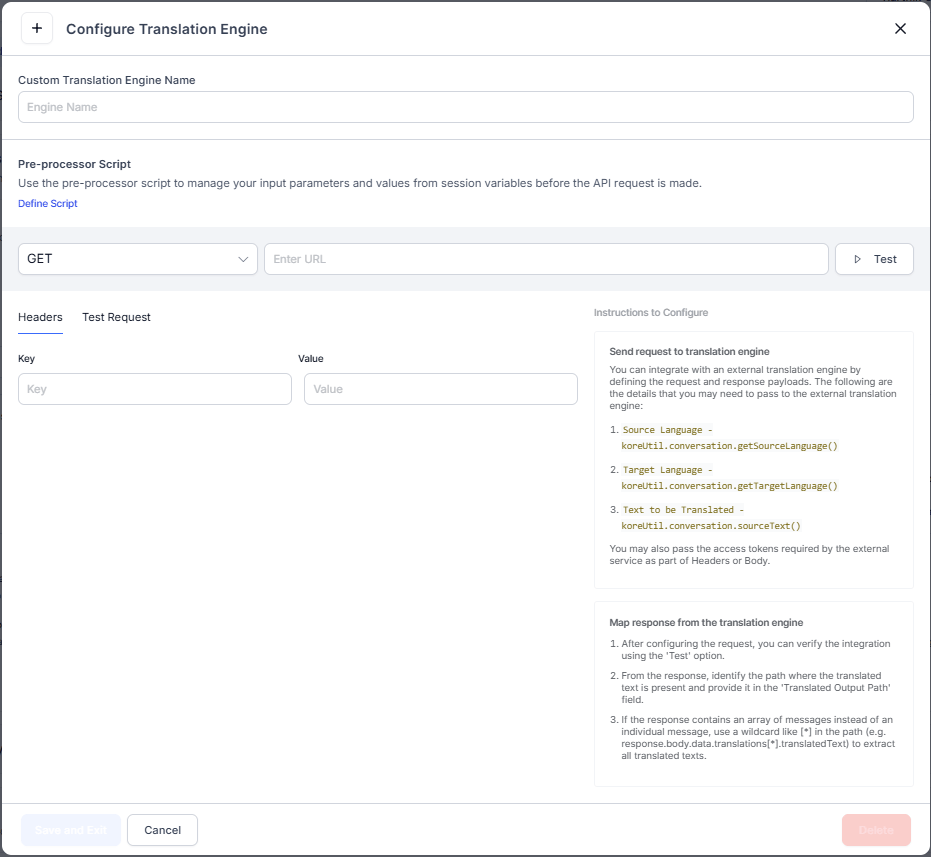Click the Engine Name input field
The height and width of the screenshot is (857, 931).
pyautogui.click(x=466, y=107)
